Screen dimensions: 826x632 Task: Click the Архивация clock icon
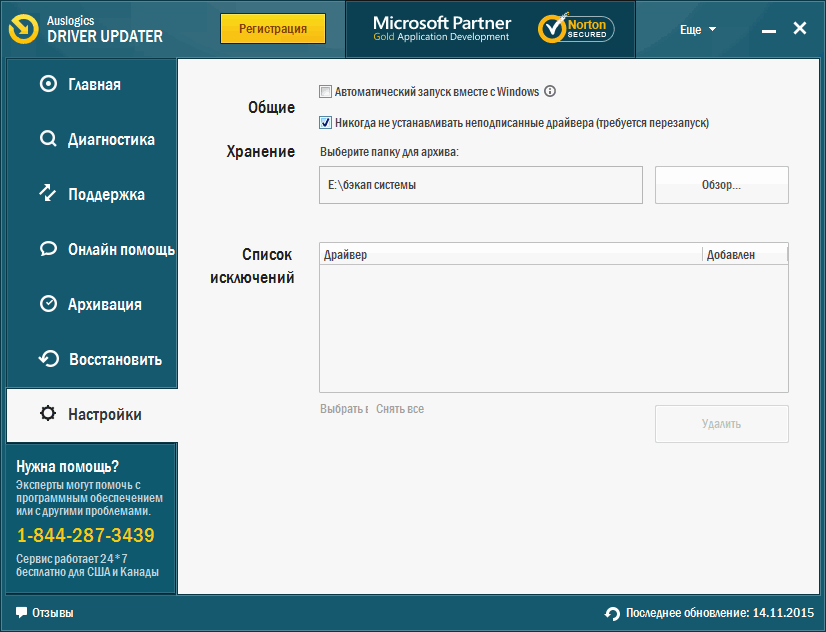(x=47, y=304)
